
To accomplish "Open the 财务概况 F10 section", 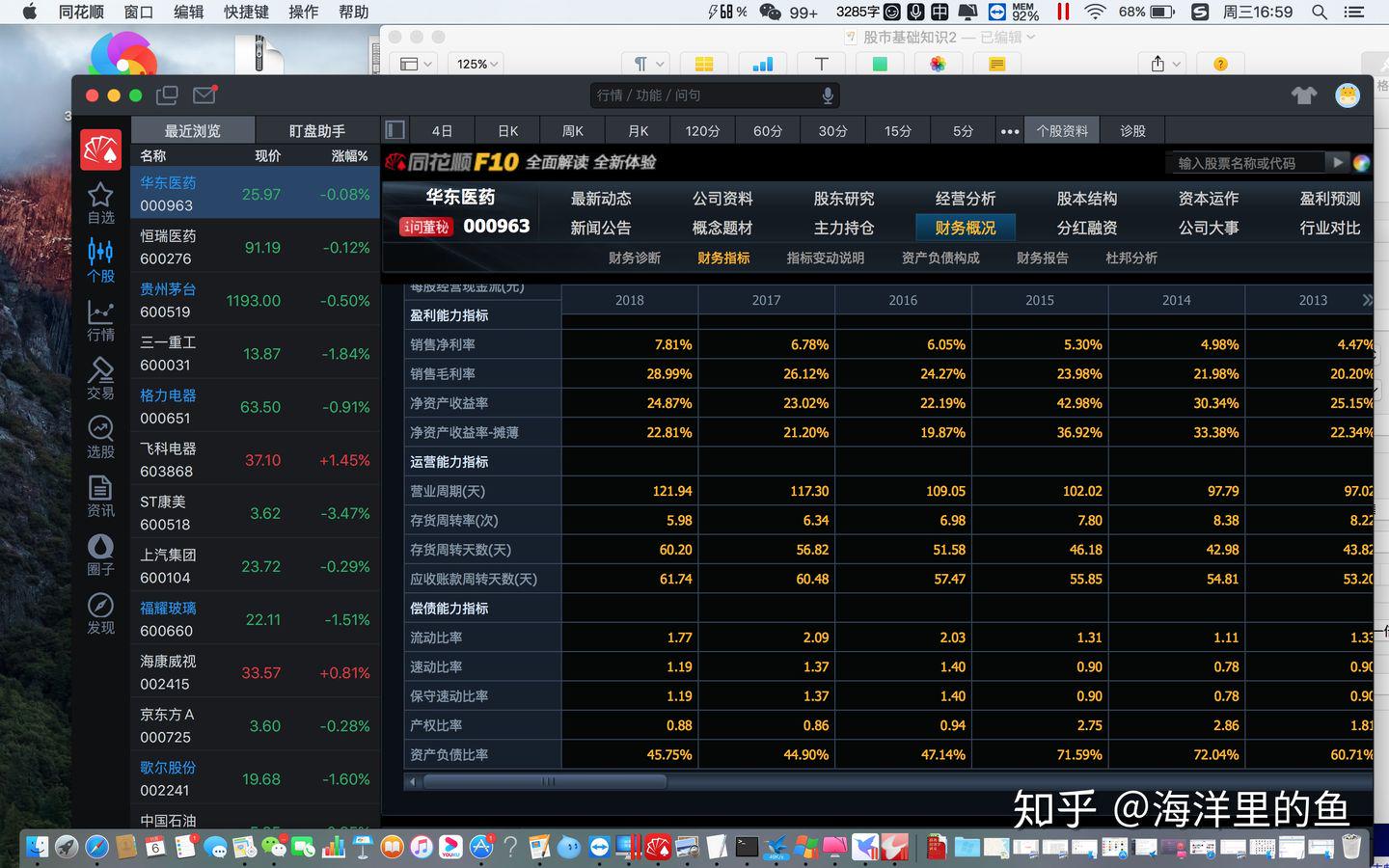I will click(965, 228).
